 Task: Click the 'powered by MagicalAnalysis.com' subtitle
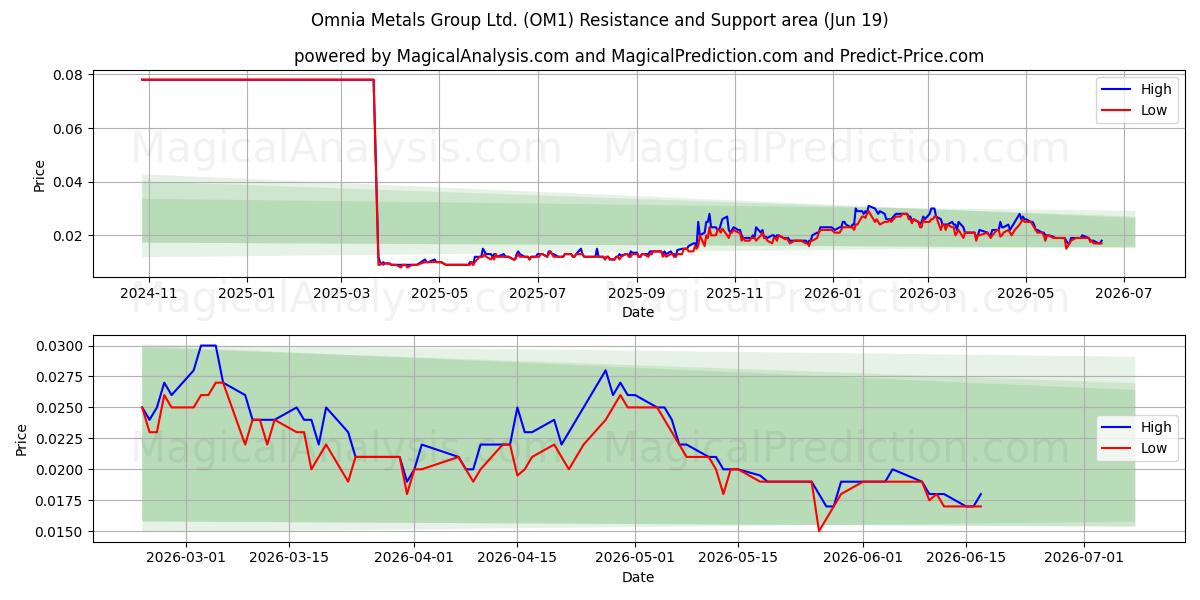(639, 56)
